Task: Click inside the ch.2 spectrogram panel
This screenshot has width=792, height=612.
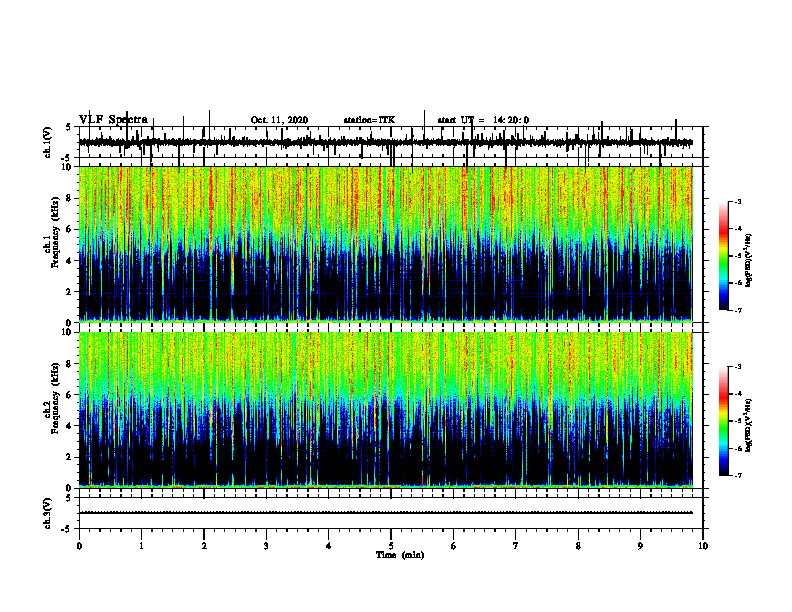Action: pyautogui.click(x=385, y=410)
